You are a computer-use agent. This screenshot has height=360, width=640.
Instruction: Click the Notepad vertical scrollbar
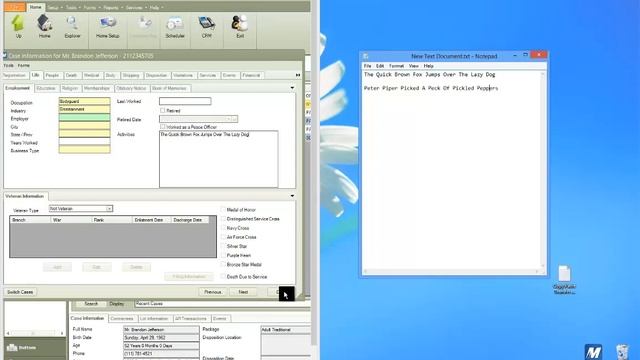[543, 169]
